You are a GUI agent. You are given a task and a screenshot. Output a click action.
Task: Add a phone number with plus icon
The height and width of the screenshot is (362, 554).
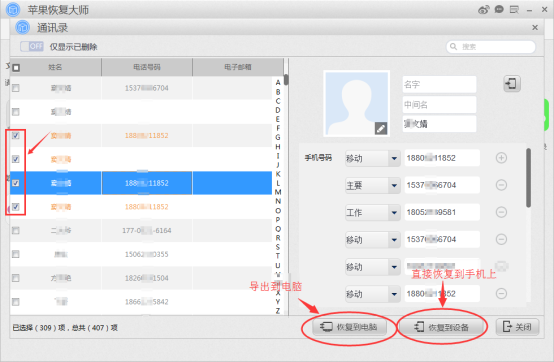[x=501, y=158]
